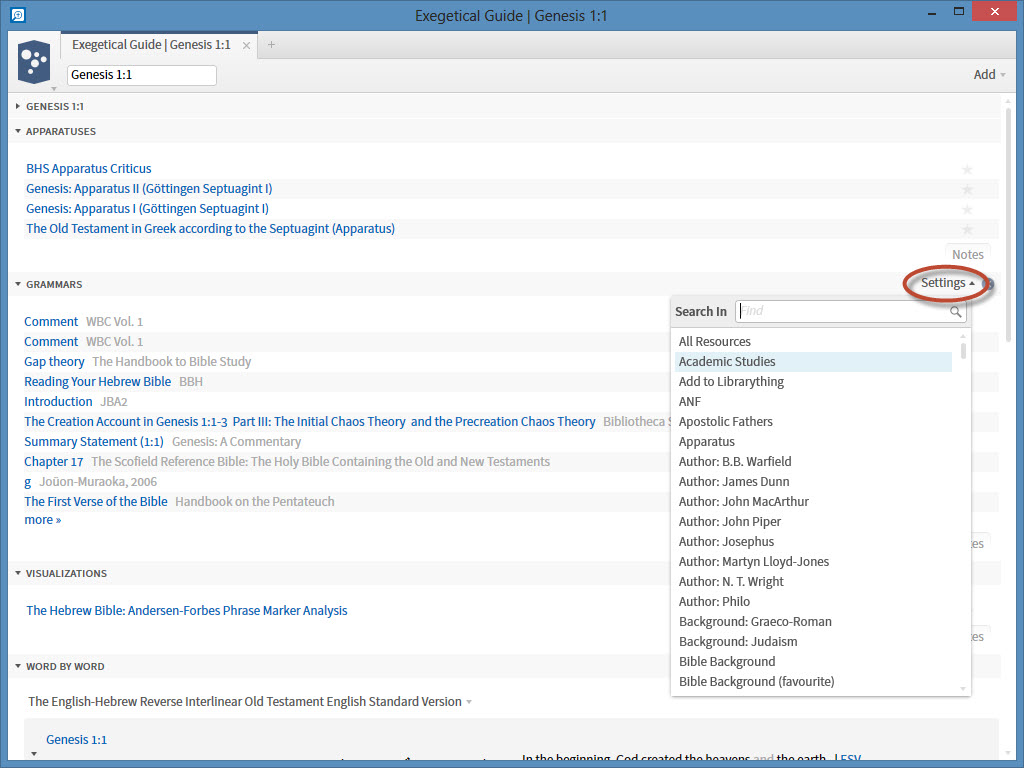
Task: Open Genesis 1:1 word by word link
Action: (76, 740)
